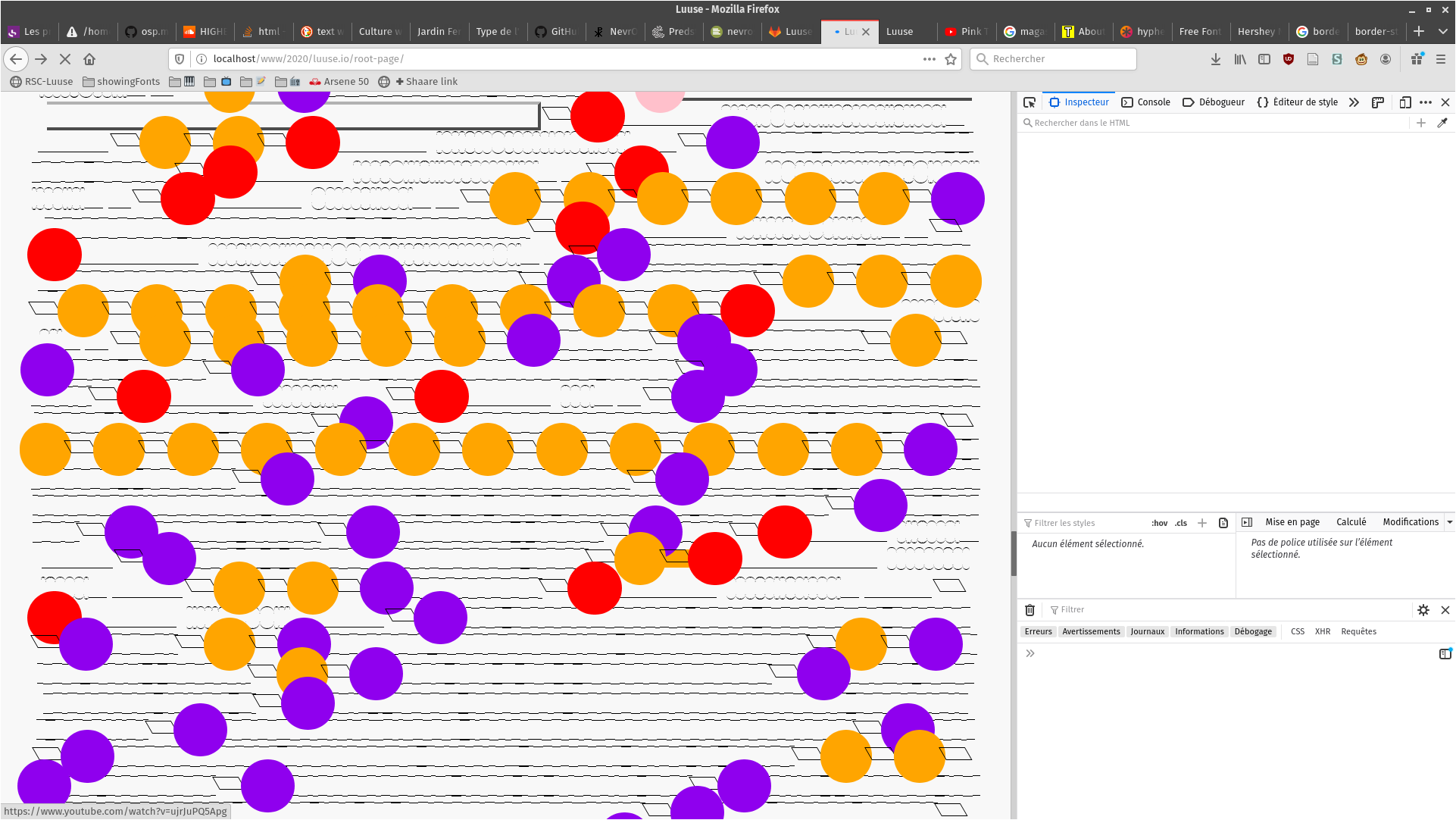This screenshot has width=1456, height=820.
Task: Open the Calculé sidebar tab
Action: pyautogui.click(x=1351, y=522)
